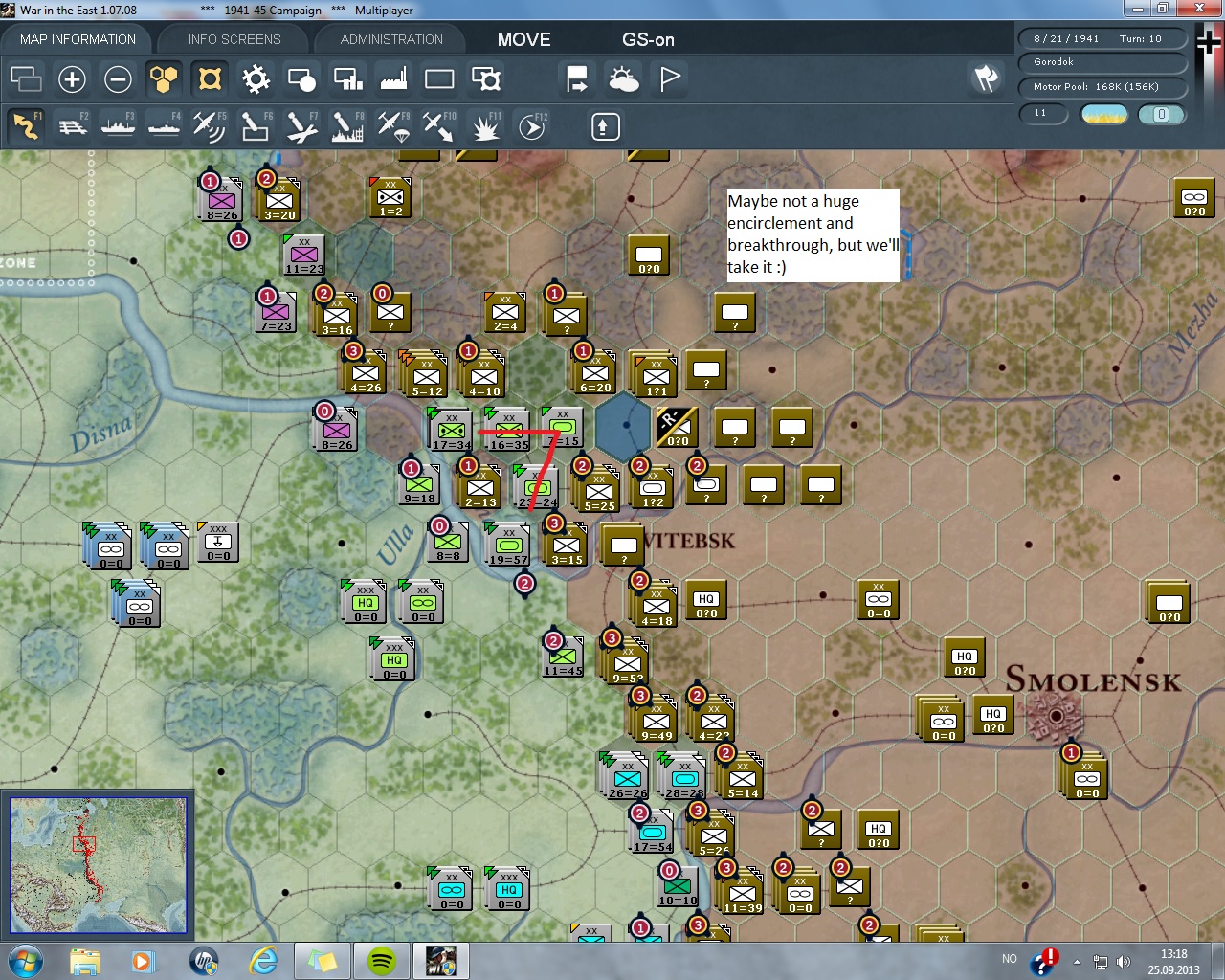Viewport: 1225px width, 980px height.
Task: Toggle the weather display sun-cloud icon
Action: tap(623, 78)
